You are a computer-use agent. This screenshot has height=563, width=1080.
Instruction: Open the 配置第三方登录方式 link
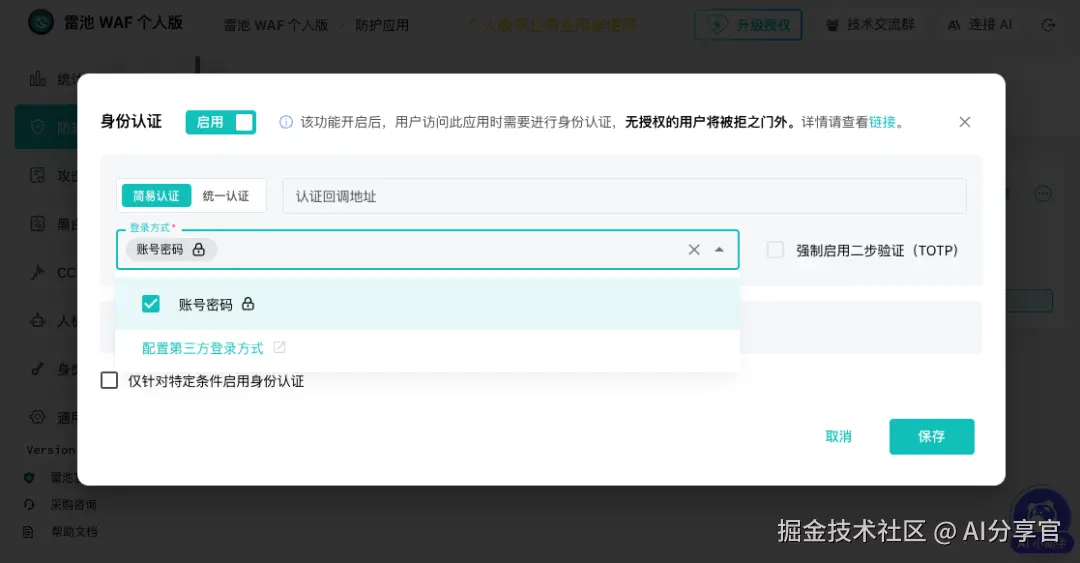pyautogui.click(x=202, y=348)
